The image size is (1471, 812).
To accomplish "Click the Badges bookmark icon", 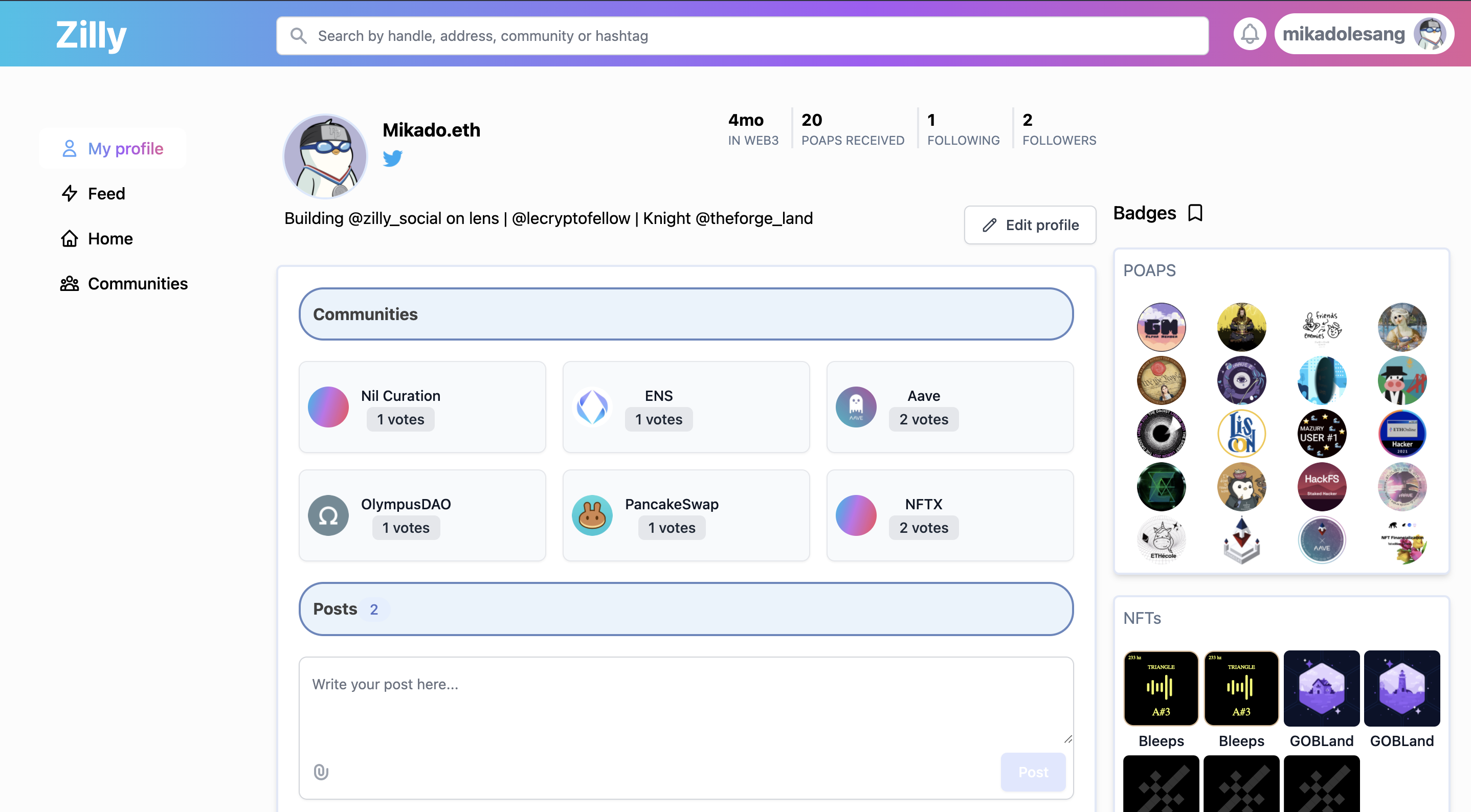I will point(1195,213).
